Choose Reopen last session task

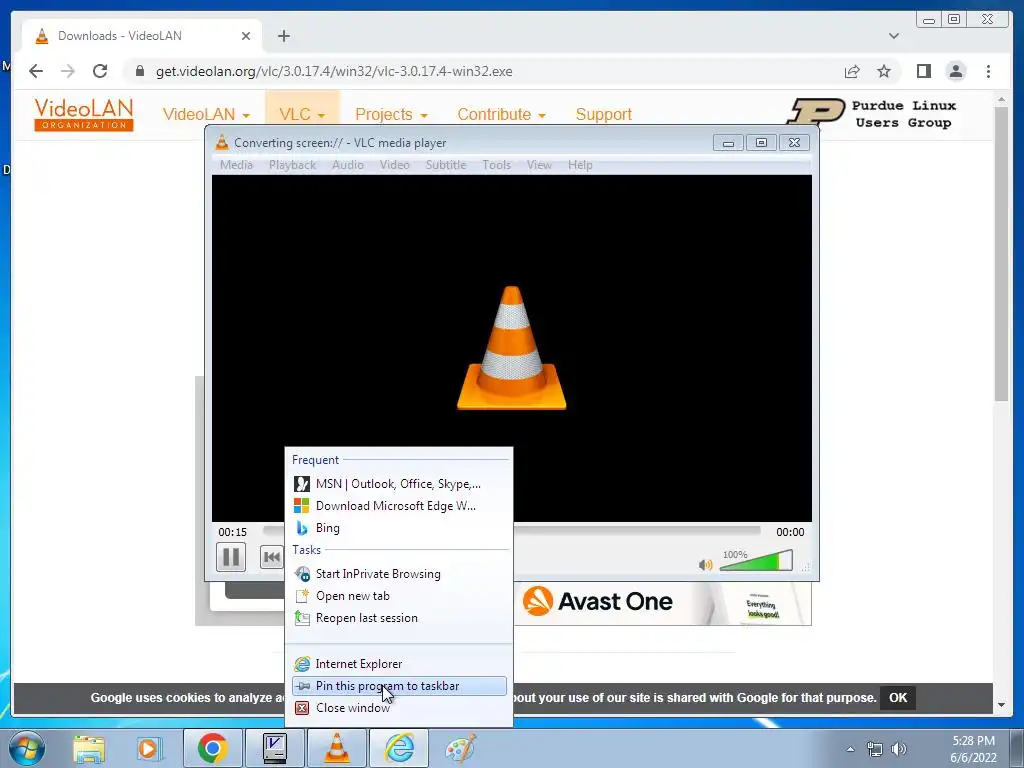pos(399,618)
